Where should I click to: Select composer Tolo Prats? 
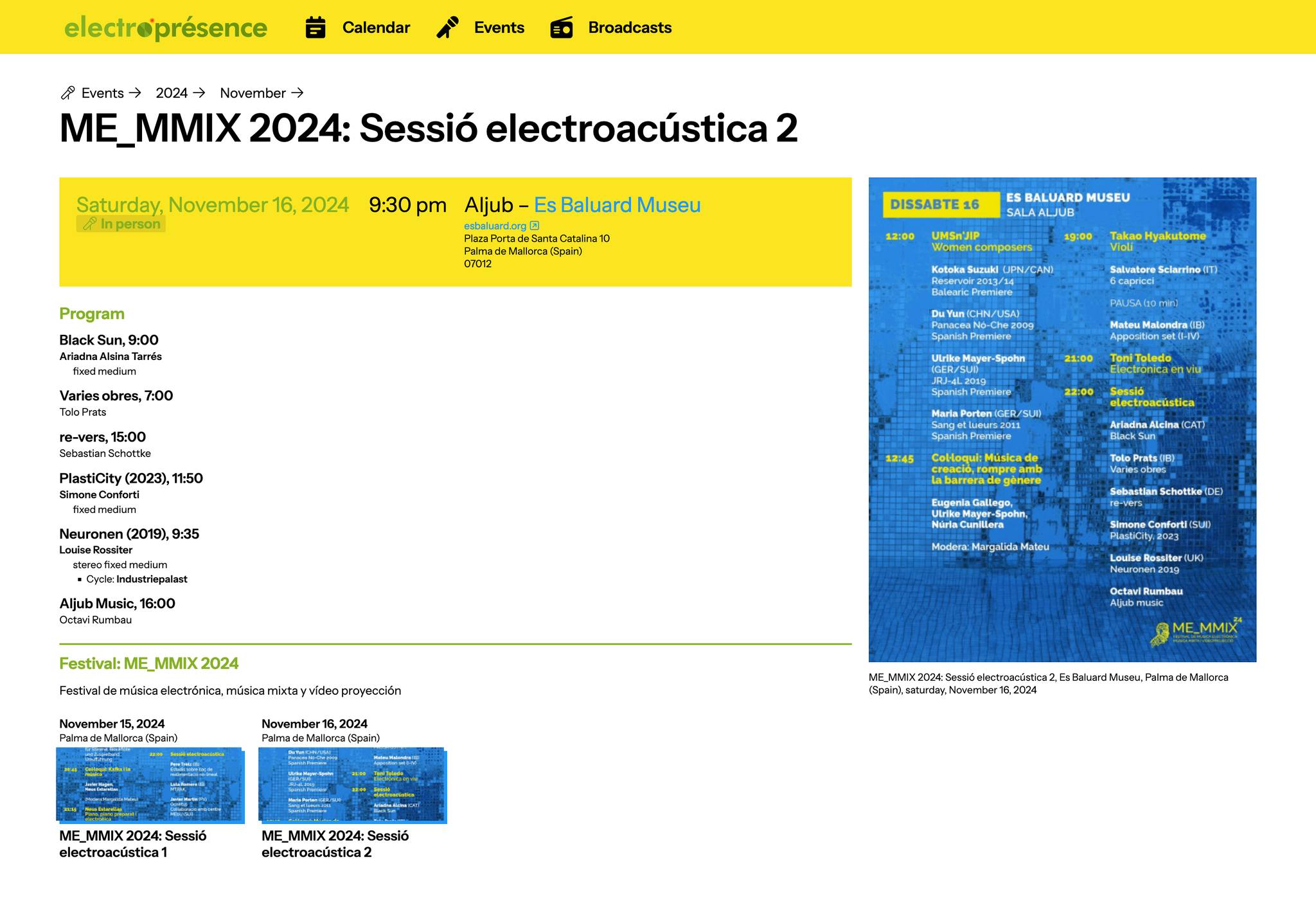tap(83, 412)
